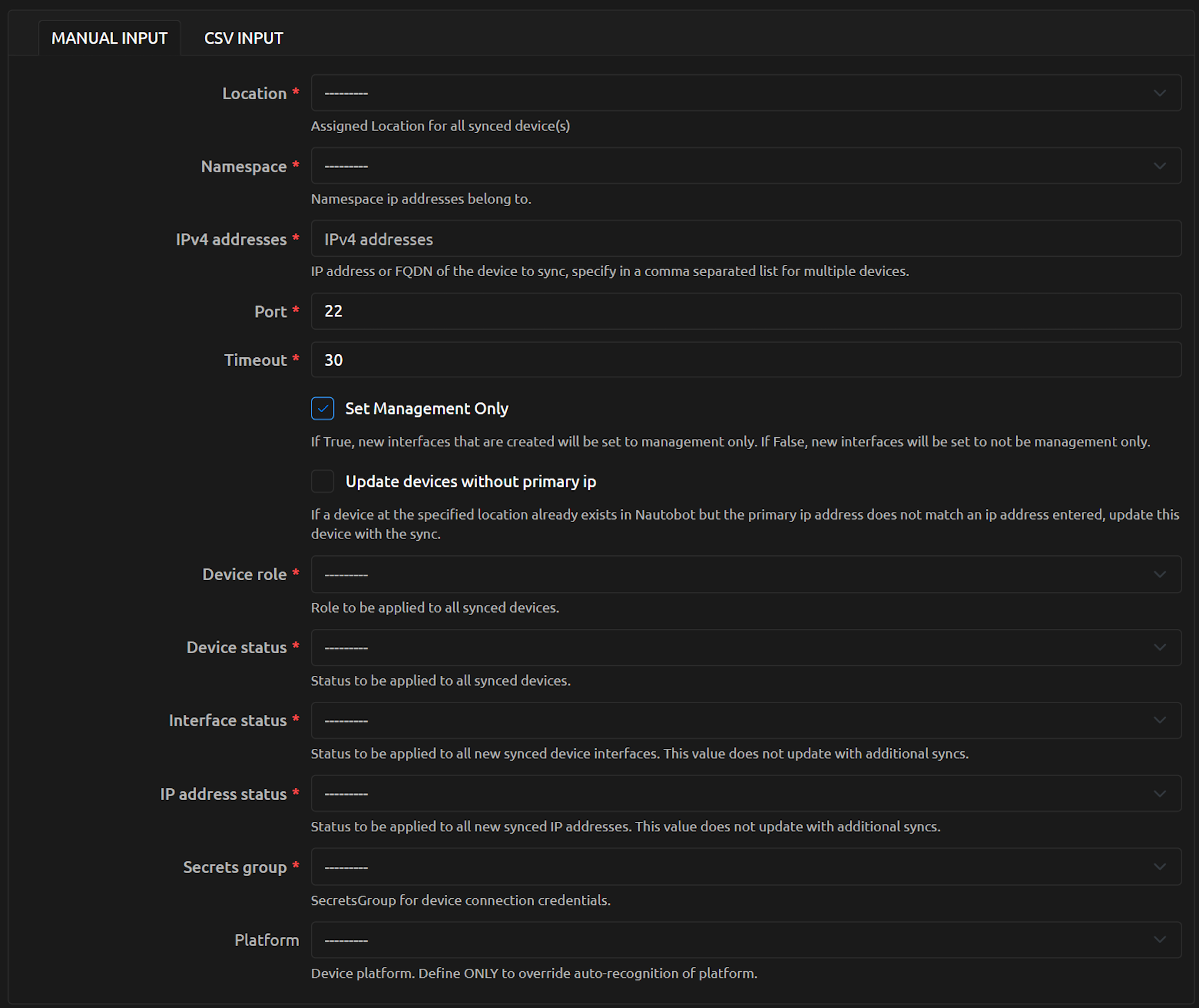Open the Location dropdown
Screen dimensions: 1199x1008
745,93
